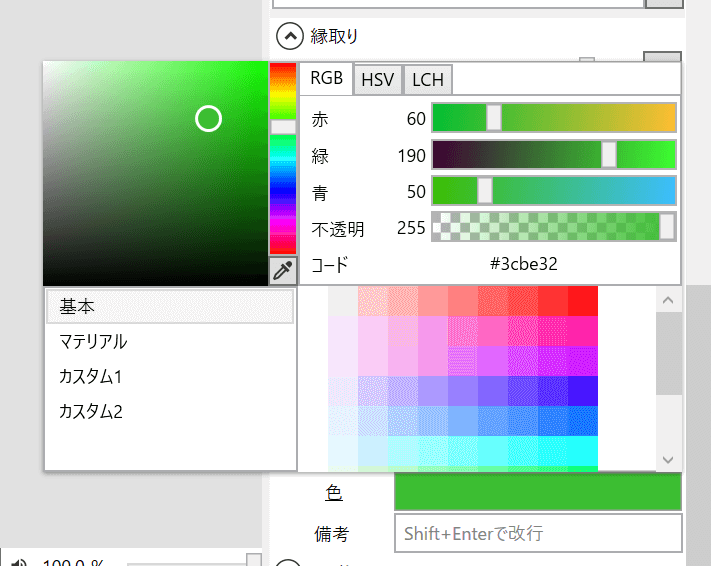Open the カスタム2 palette
The image size is (711, 566).
click(170, 411)
